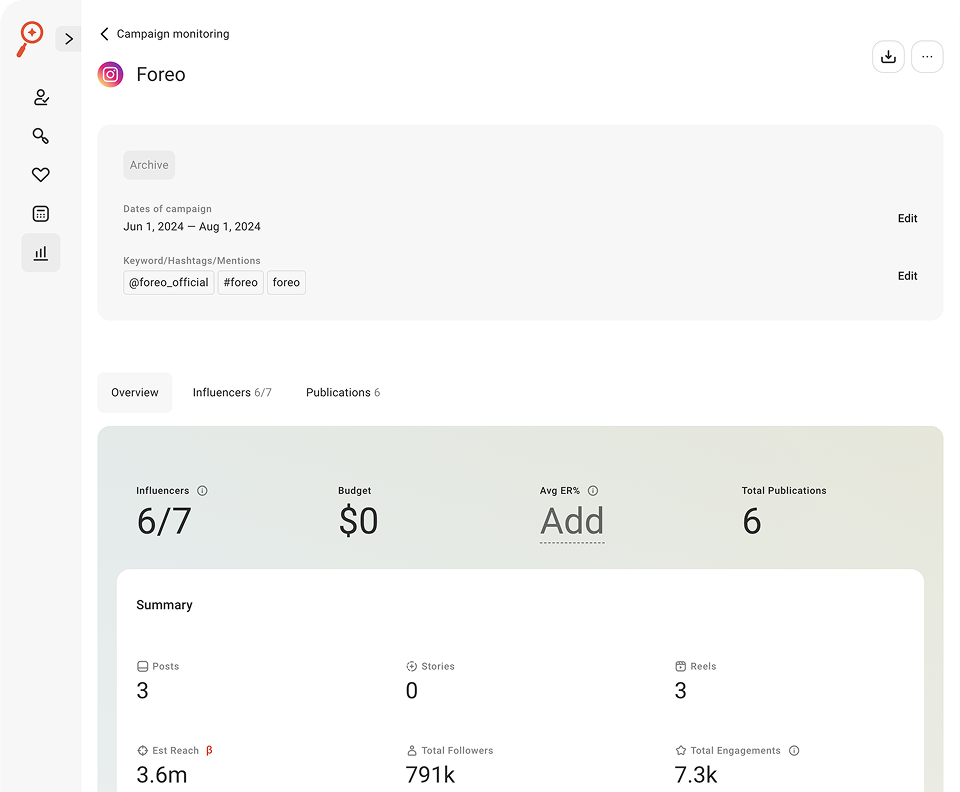Select the bar chart analytics icon
Screen dimensions: 960x792
pos(41,253)
